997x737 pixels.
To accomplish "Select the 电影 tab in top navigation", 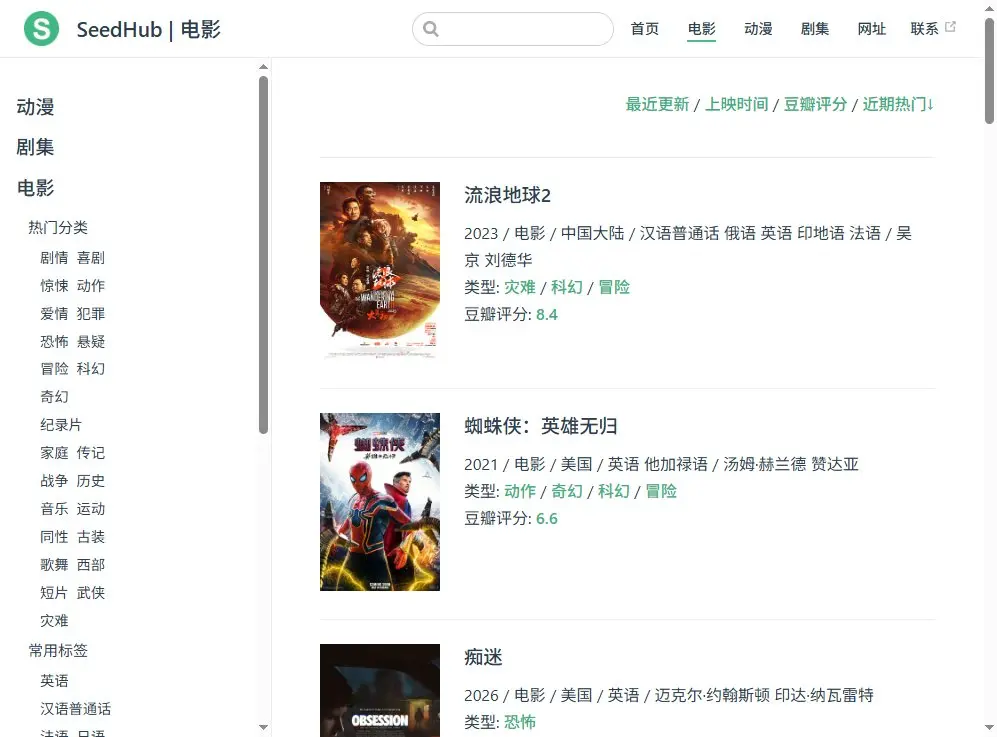I will [701, 29].
